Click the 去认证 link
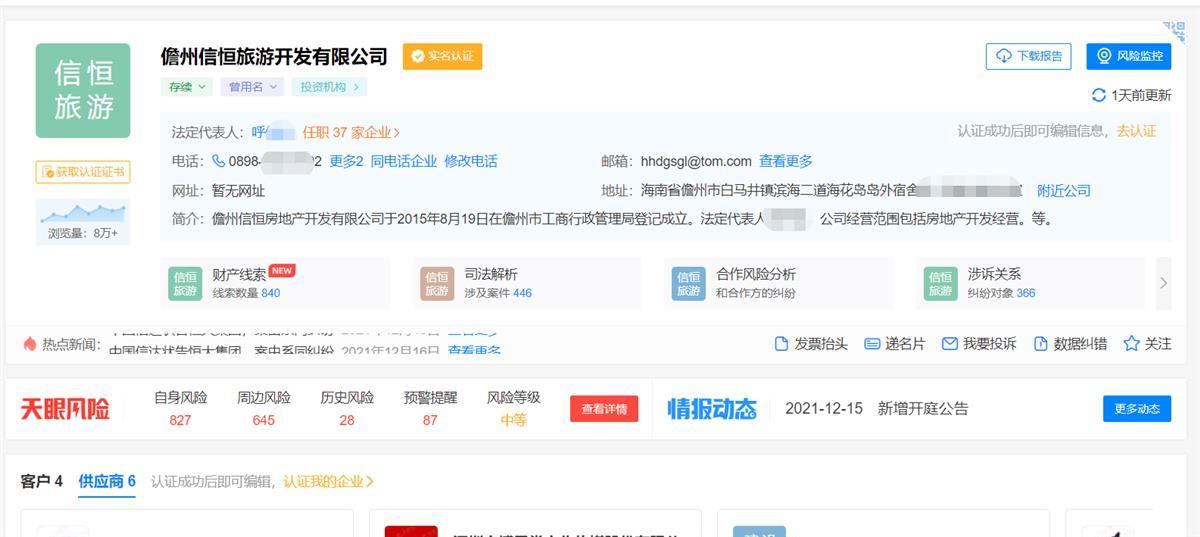This screenshot has height=537, width=1200. pos(1136,131)
